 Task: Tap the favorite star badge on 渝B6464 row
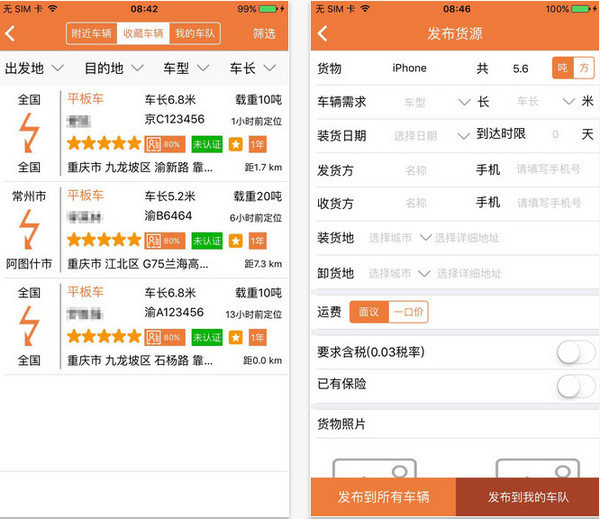[x=236, y=241]
